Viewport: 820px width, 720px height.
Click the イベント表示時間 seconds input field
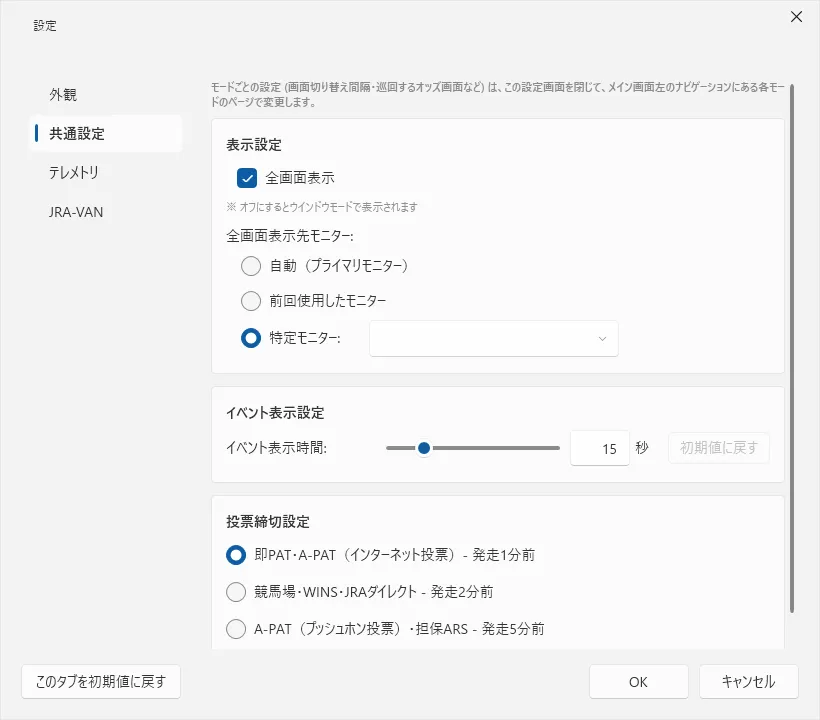pyautogui.click(x=599, y=448)
